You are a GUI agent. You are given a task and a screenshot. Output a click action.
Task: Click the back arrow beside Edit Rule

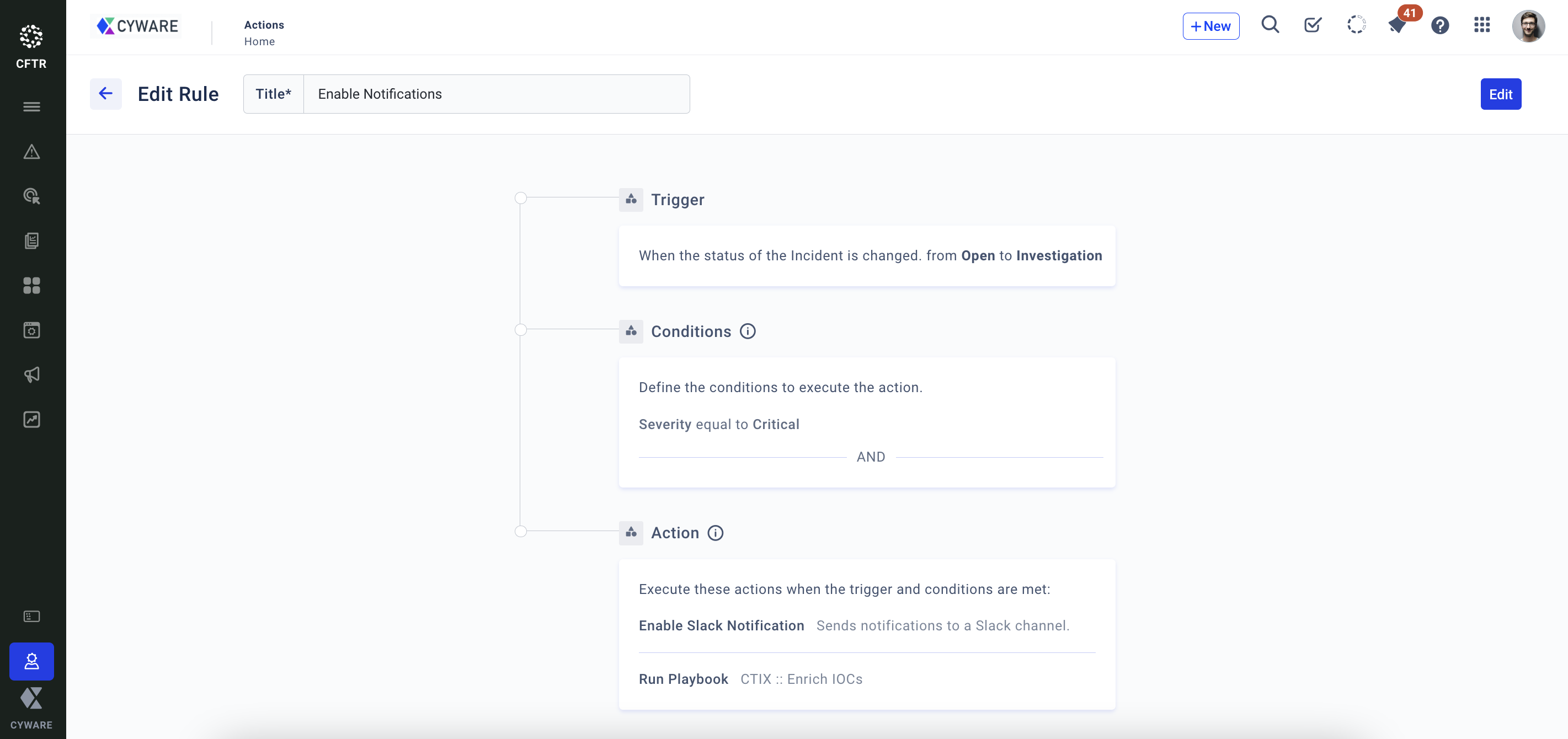pos(105,94)
